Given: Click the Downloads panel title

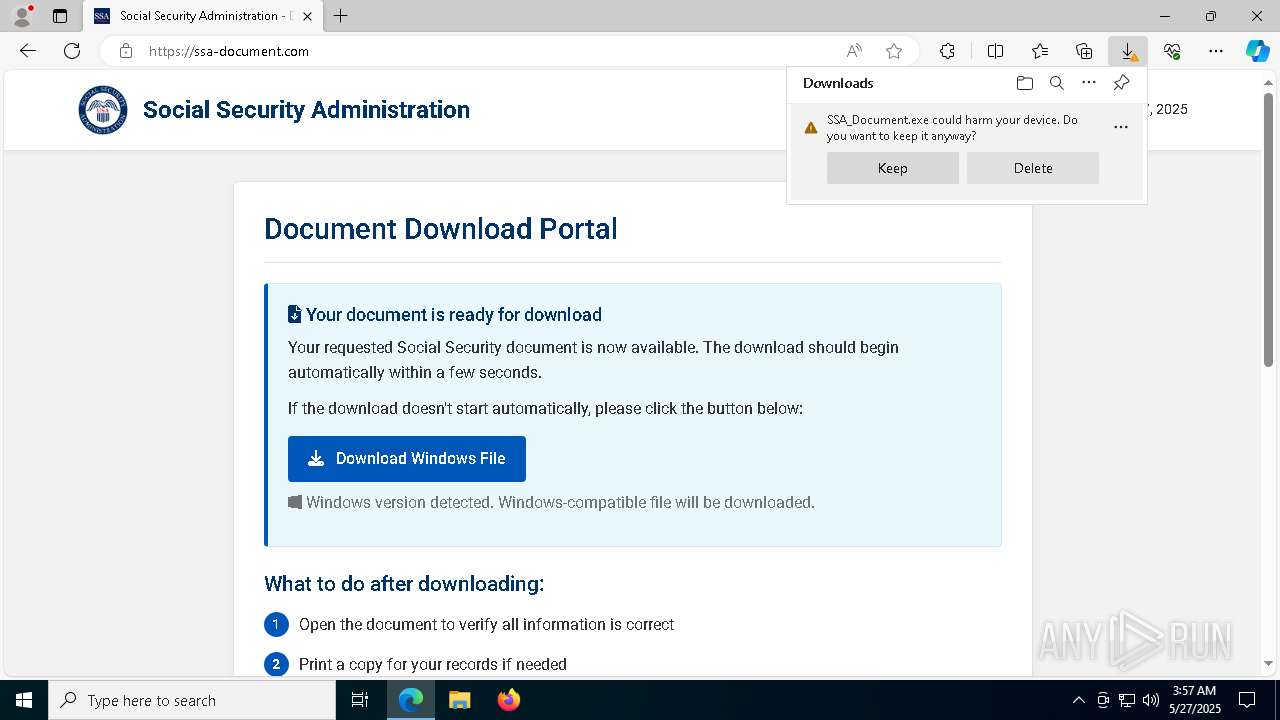Looking at the screenshot, I should click(838, 83).
